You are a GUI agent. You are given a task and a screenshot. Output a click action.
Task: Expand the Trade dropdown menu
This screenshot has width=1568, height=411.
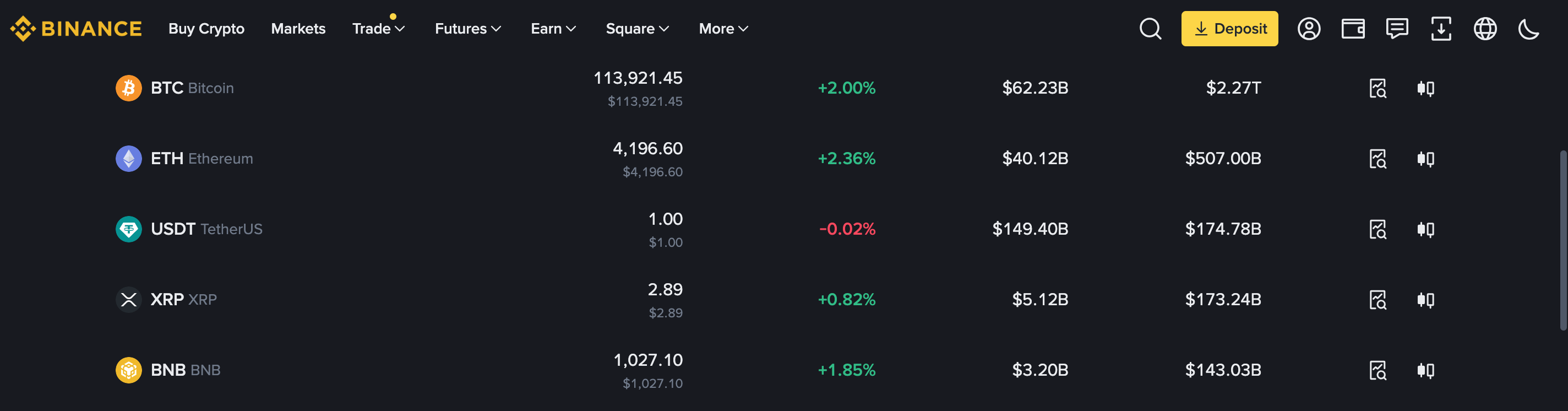click(378, 29)
